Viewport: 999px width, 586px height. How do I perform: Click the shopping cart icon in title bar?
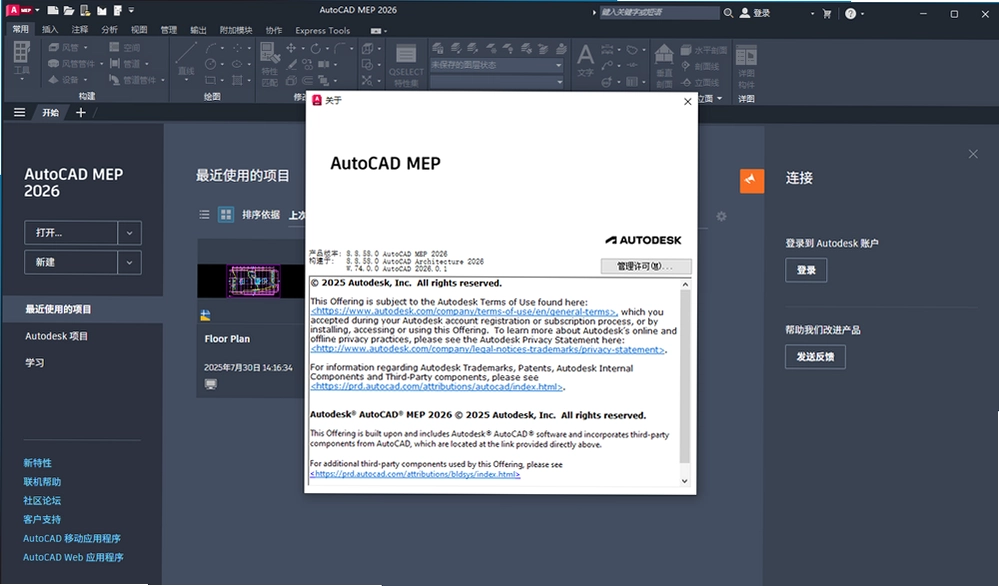point(827,13)
